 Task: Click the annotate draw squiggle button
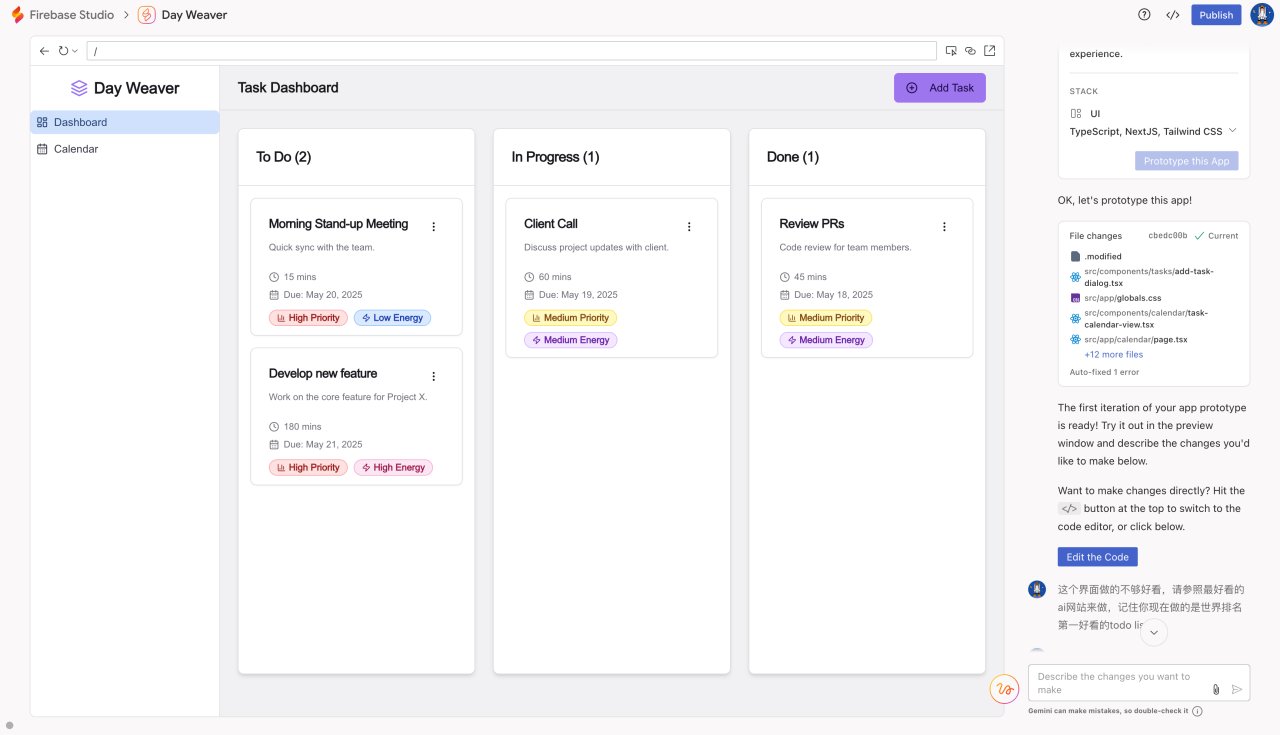coord(1004,688)
